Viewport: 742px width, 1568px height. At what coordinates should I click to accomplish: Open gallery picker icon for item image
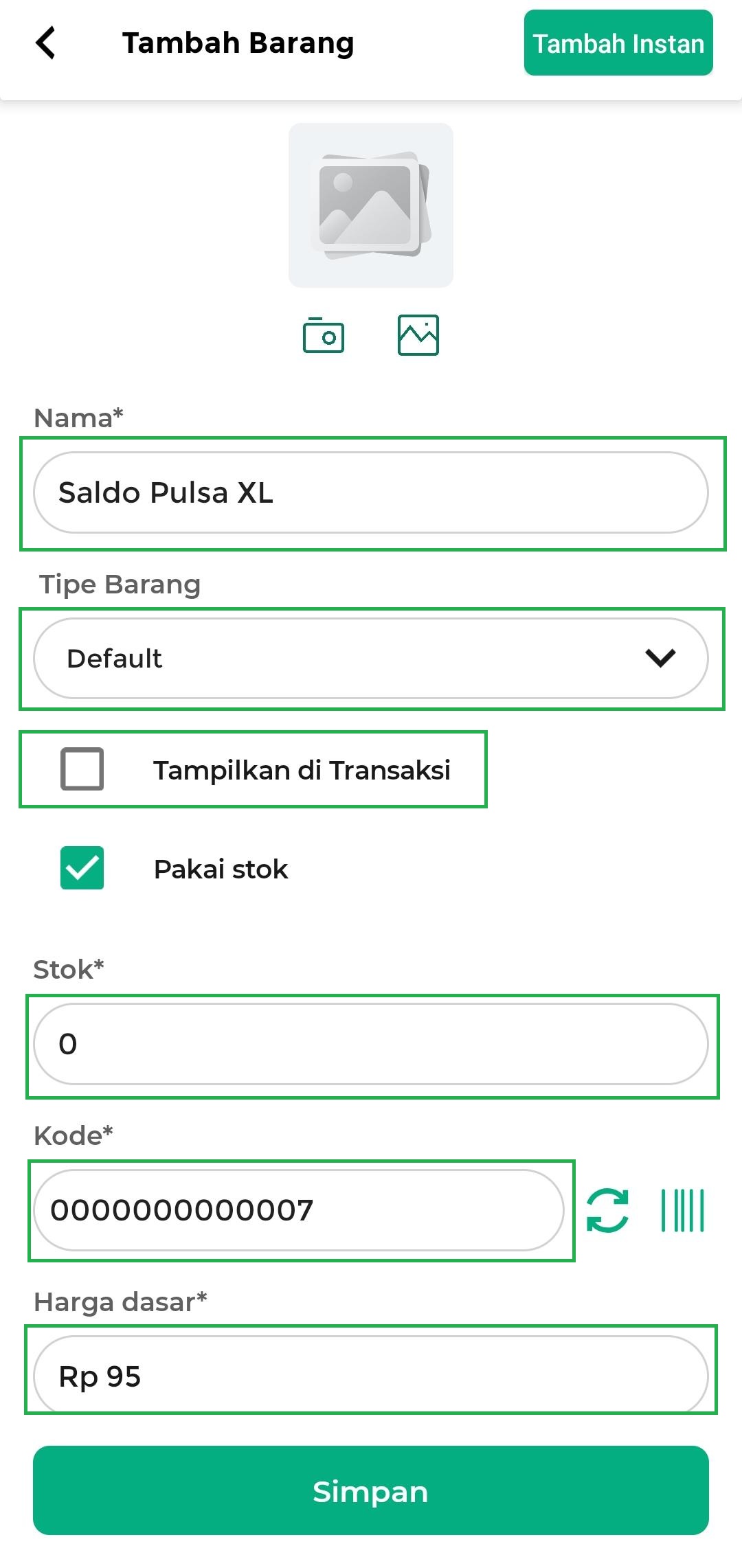[418, 335]
